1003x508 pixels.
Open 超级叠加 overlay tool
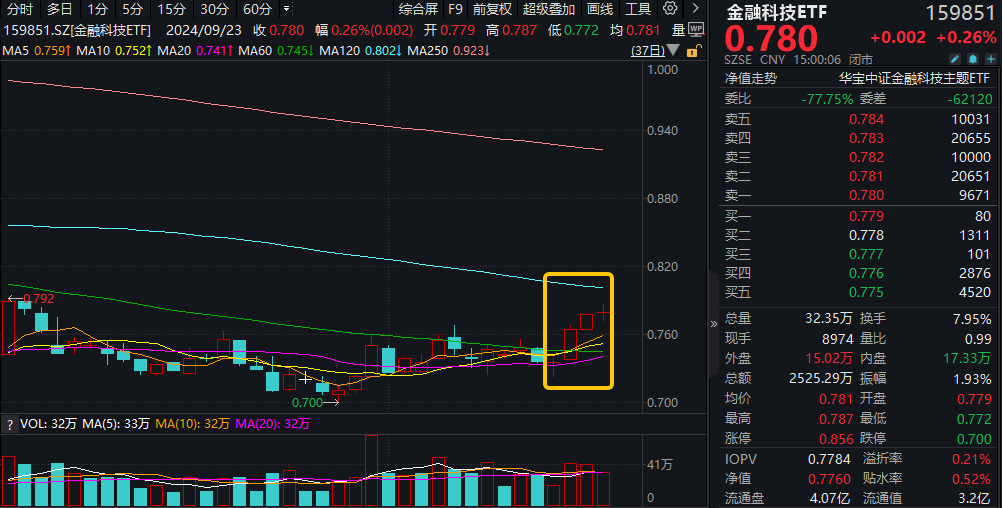tap(549, 9)
